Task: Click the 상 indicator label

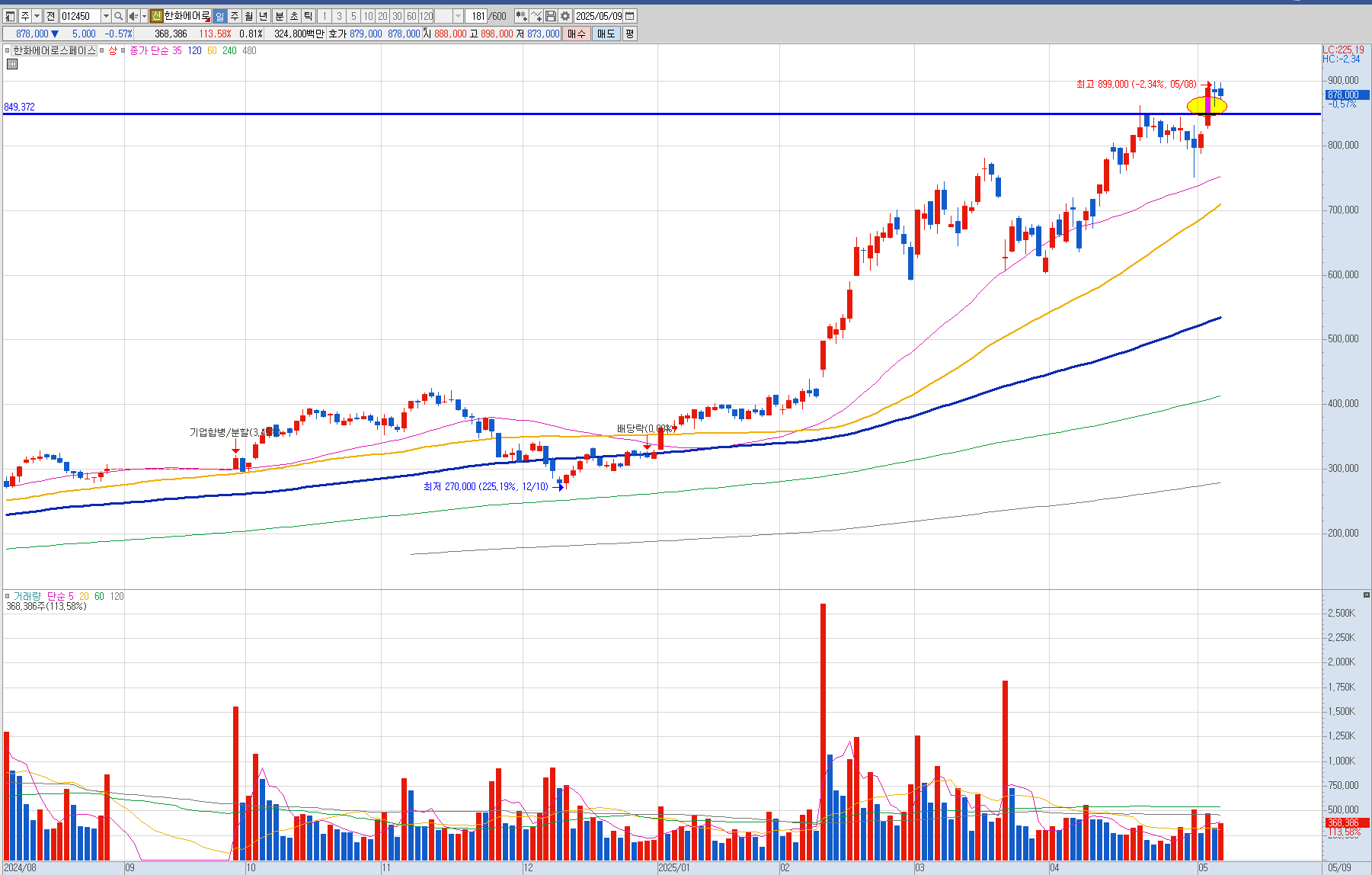Action: [x=113, y=51]
